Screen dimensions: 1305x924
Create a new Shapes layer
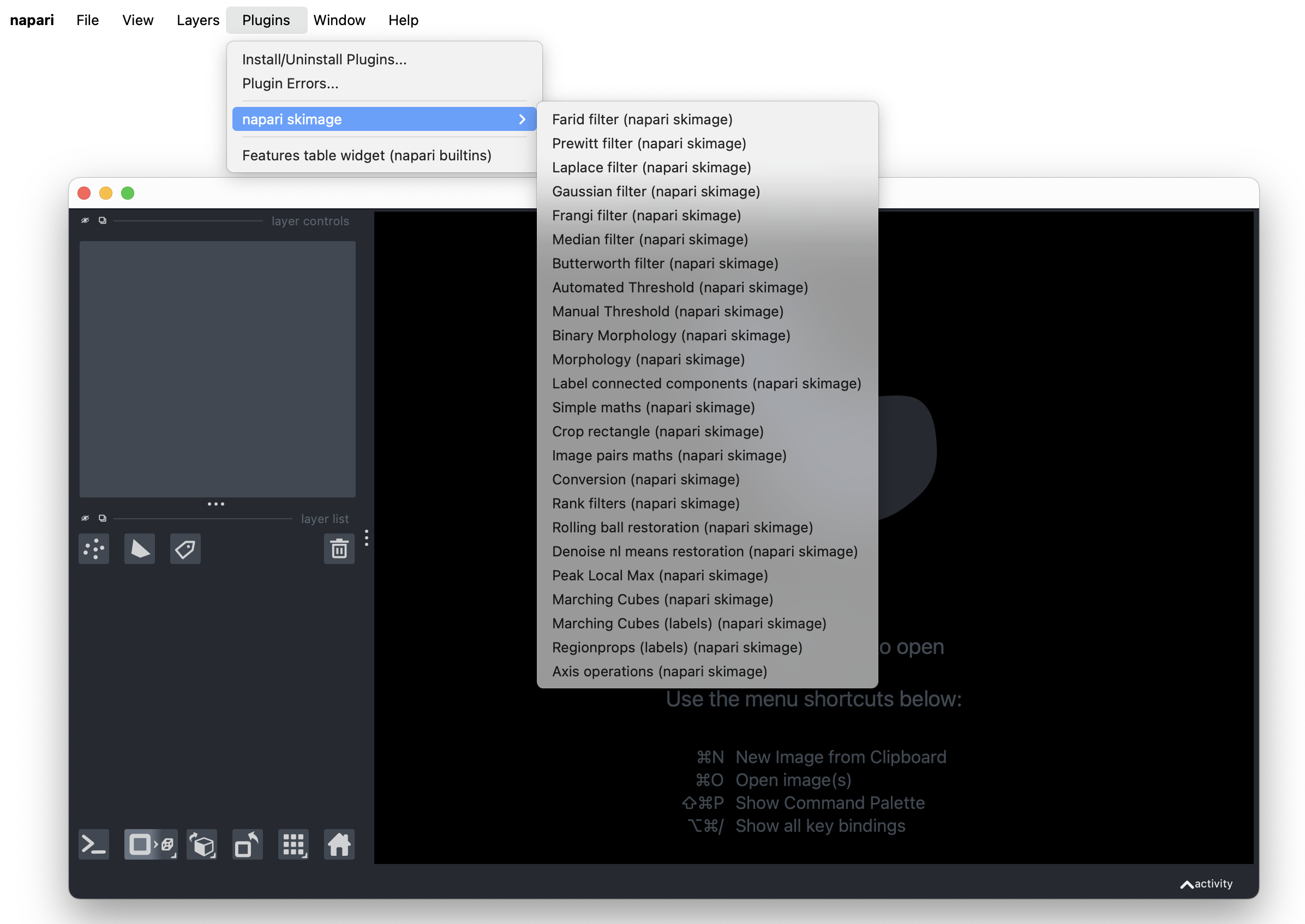[x=139, y=549]
